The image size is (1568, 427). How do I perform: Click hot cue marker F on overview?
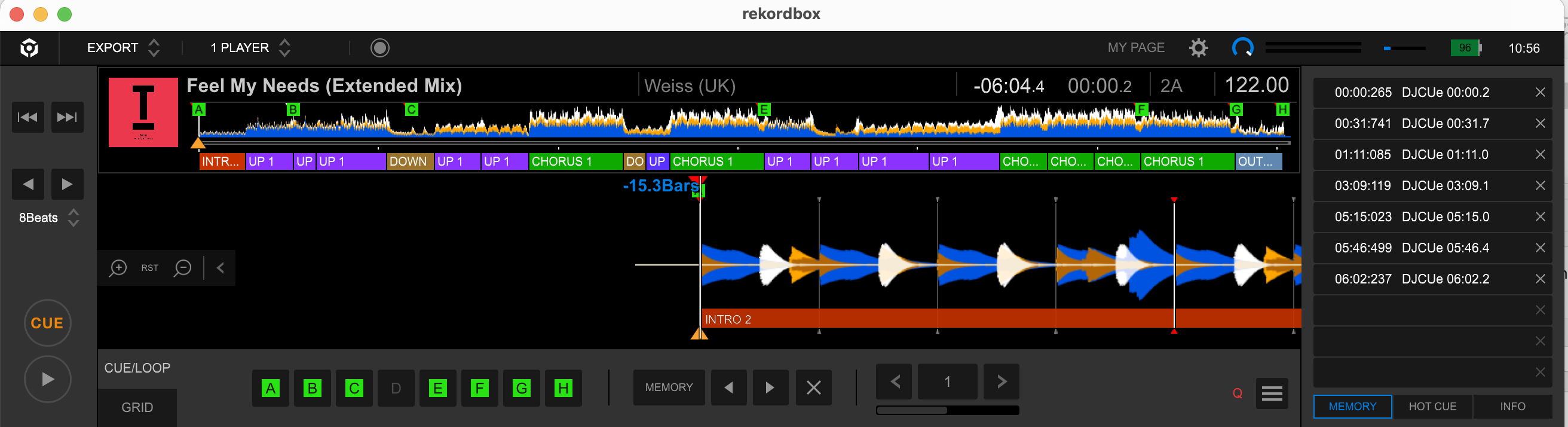[x=1141, y=109]
